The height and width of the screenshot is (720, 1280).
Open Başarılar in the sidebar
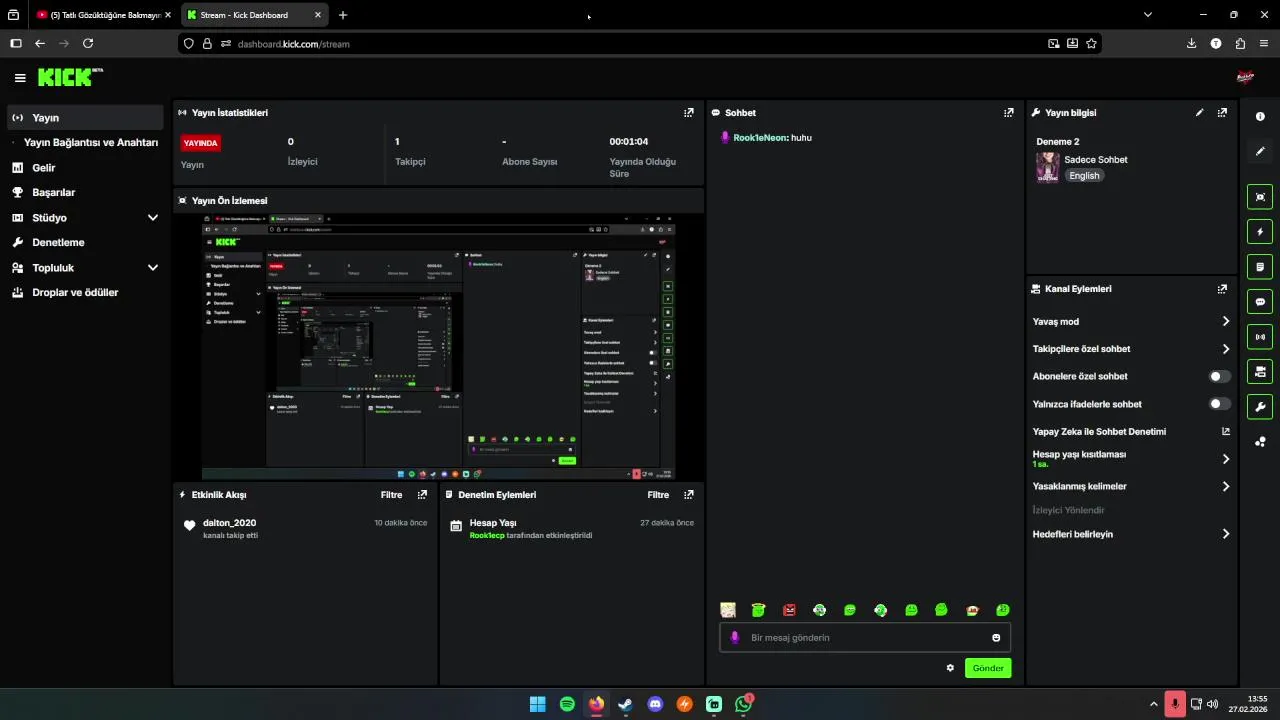pos(85,193)
